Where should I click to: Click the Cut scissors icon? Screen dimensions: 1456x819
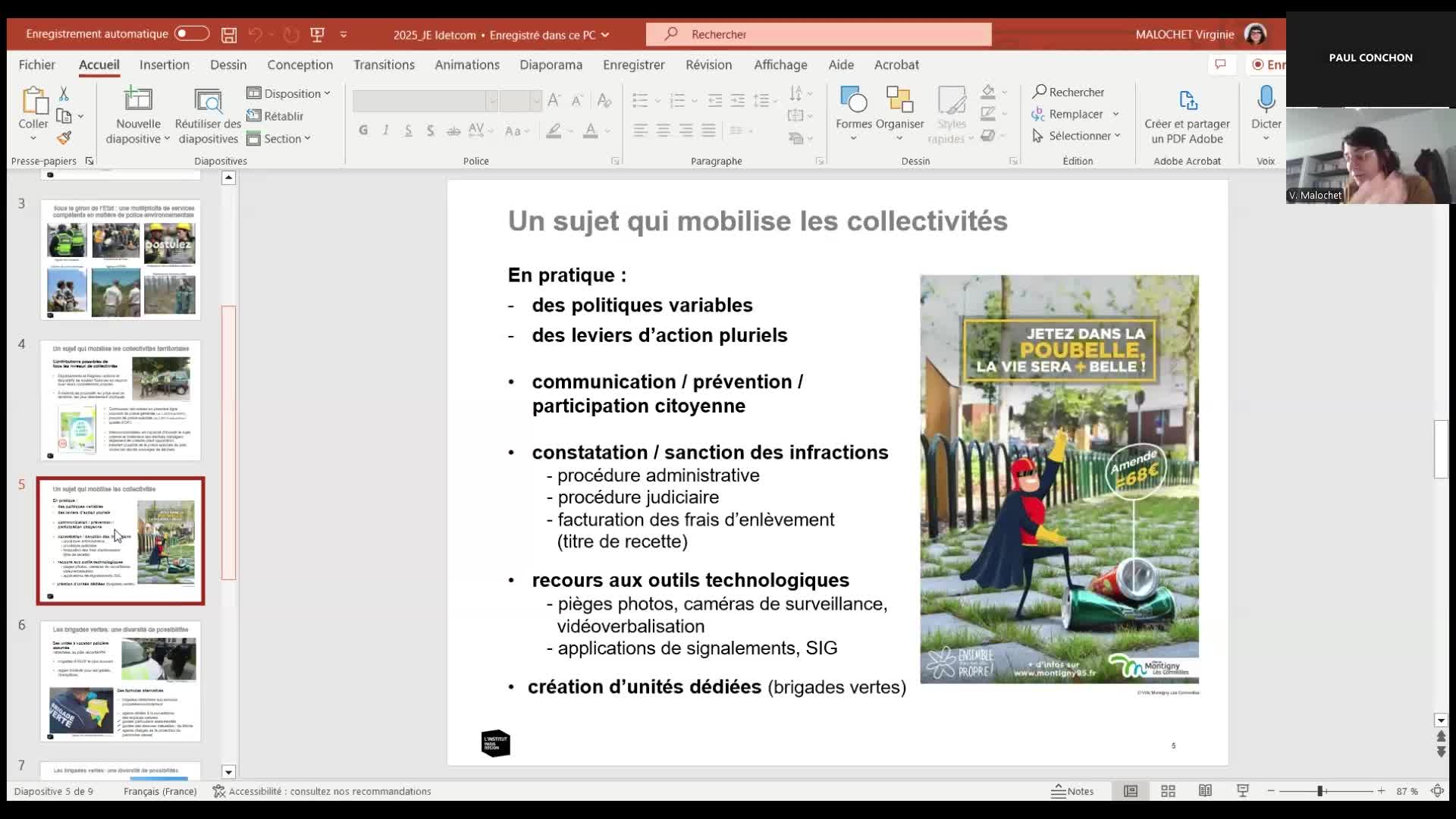pos(64,93)
